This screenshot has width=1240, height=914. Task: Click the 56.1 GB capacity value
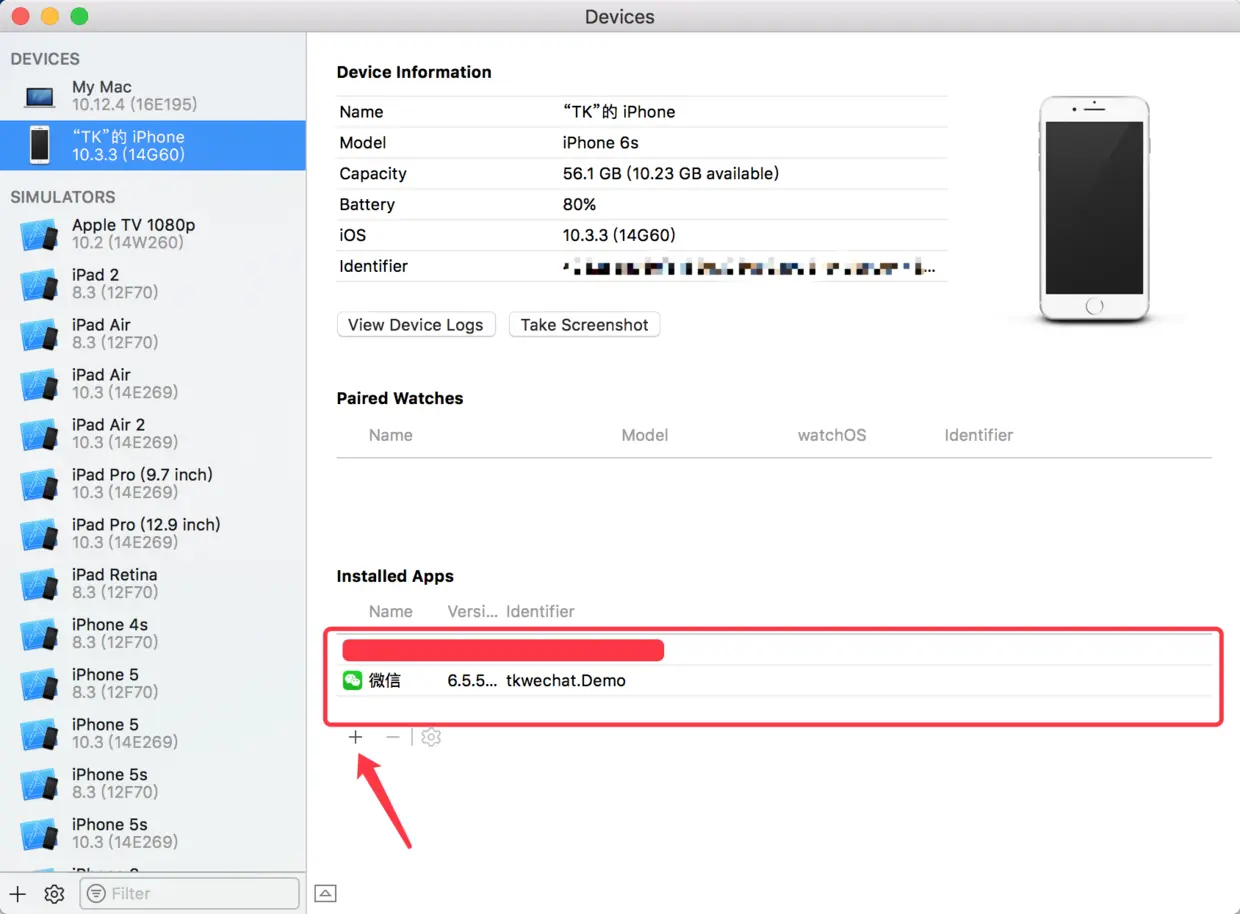671,174
